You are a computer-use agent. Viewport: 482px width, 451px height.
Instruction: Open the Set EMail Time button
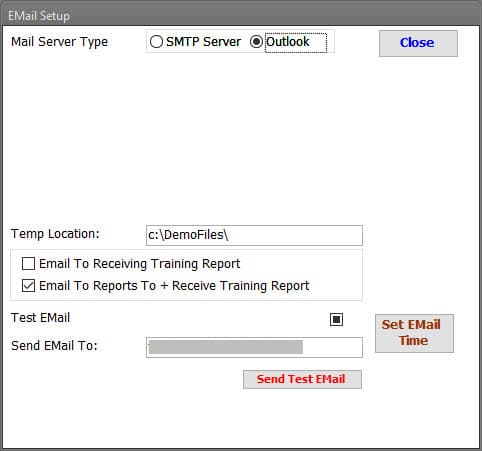pos(414,333)
